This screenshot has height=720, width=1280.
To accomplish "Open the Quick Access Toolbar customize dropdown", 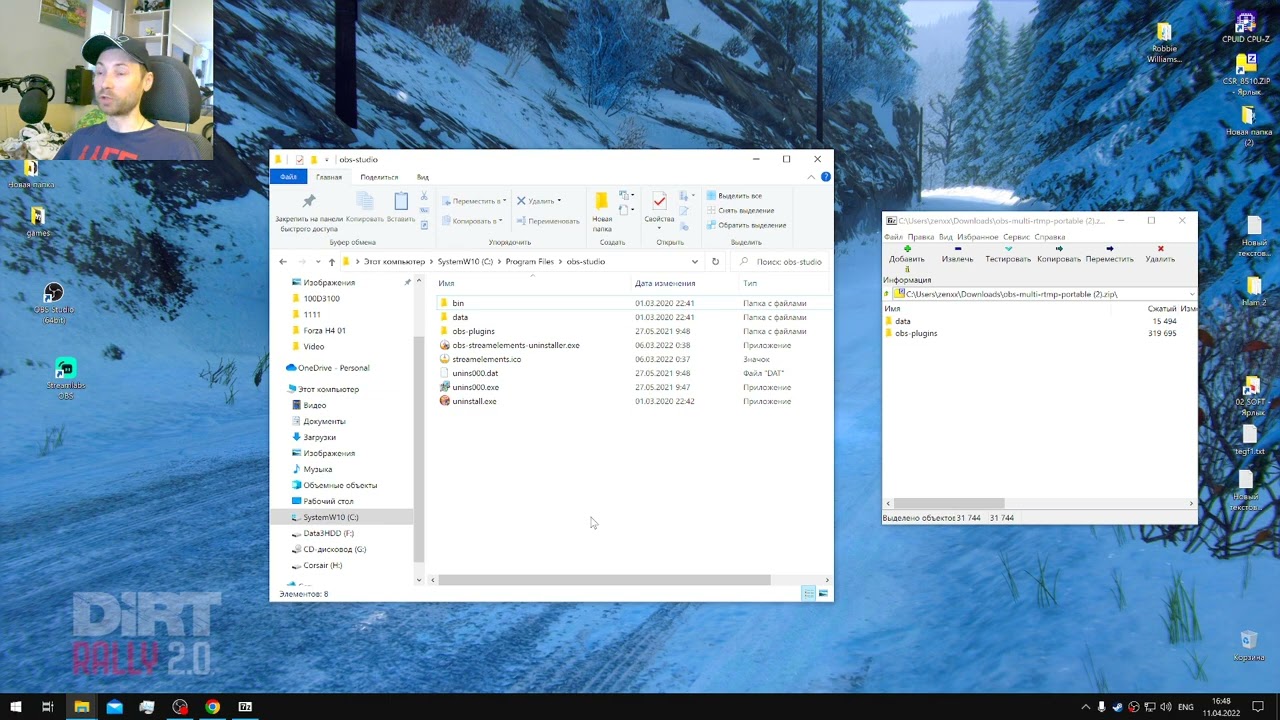I will [x=326, y=160].
